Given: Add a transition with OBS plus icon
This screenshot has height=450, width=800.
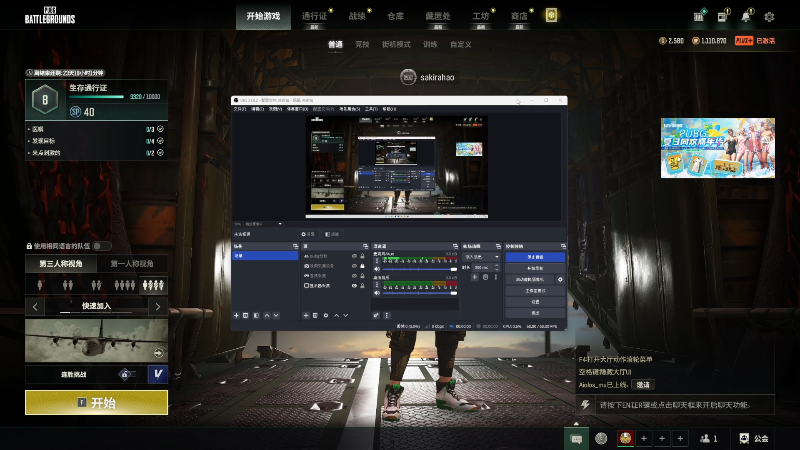Looking at the screenshot, I should coord(474,277).
